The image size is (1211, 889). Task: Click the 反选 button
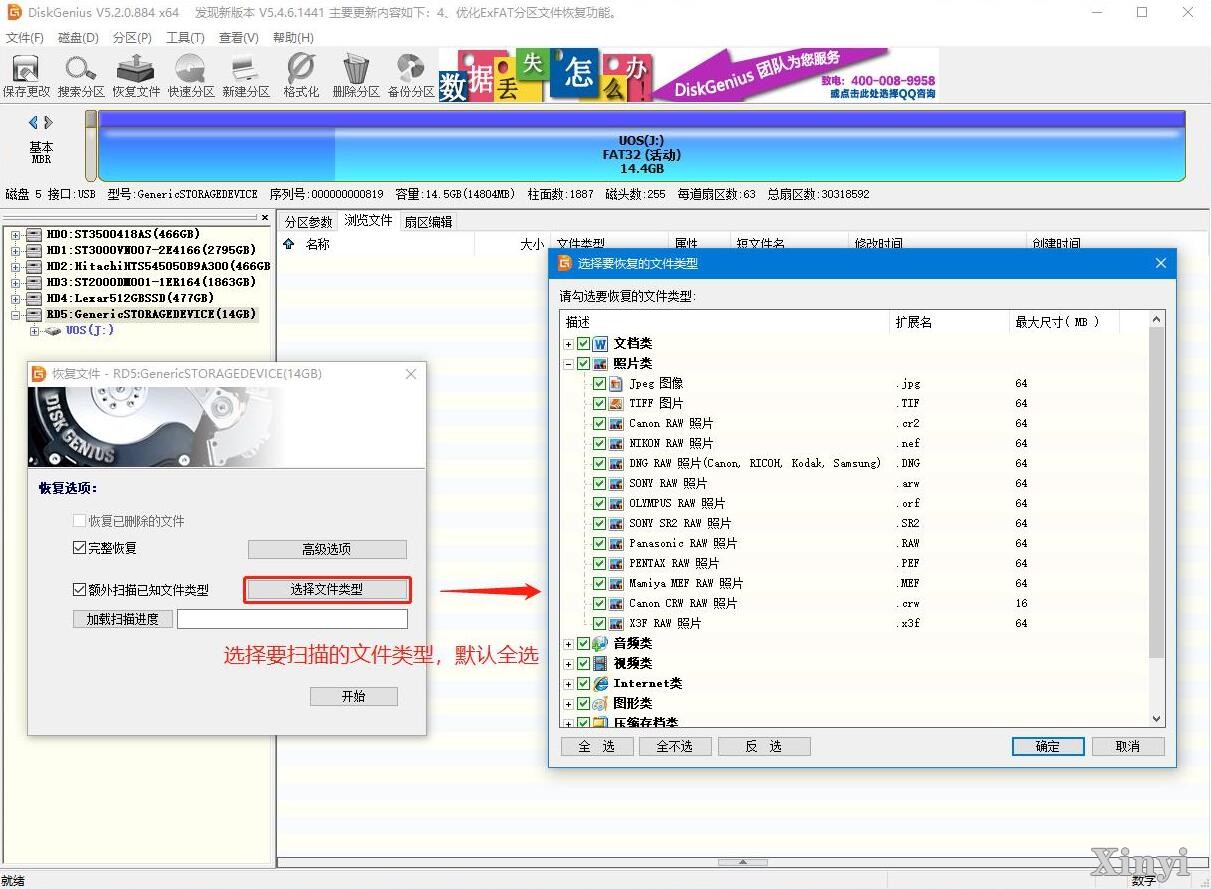coord(763,747)
